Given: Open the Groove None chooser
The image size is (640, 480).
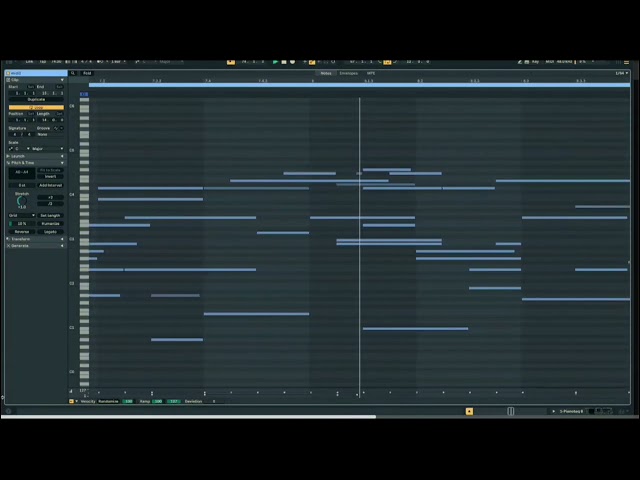Looking at the screenshot, I should tap(49, 134).
